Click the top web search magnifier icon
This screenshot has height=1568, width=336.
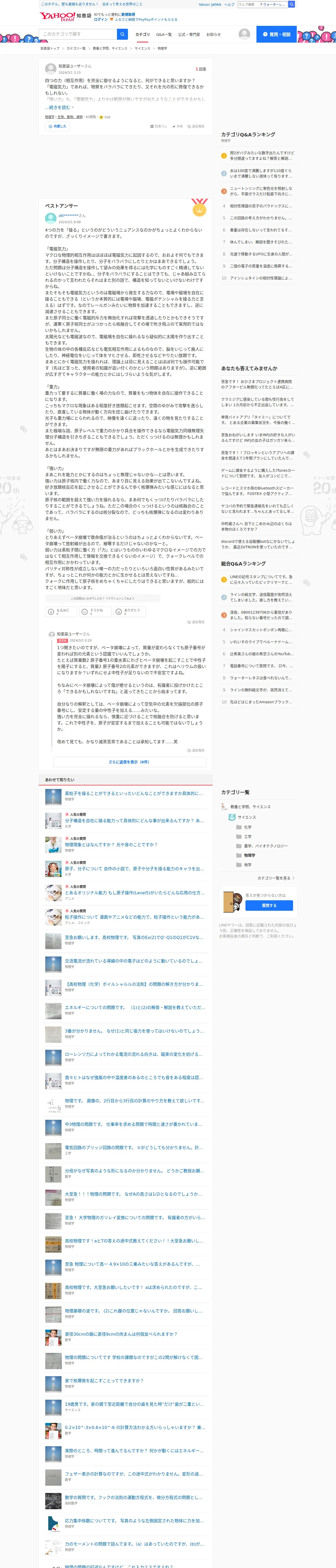coord(292,4)
